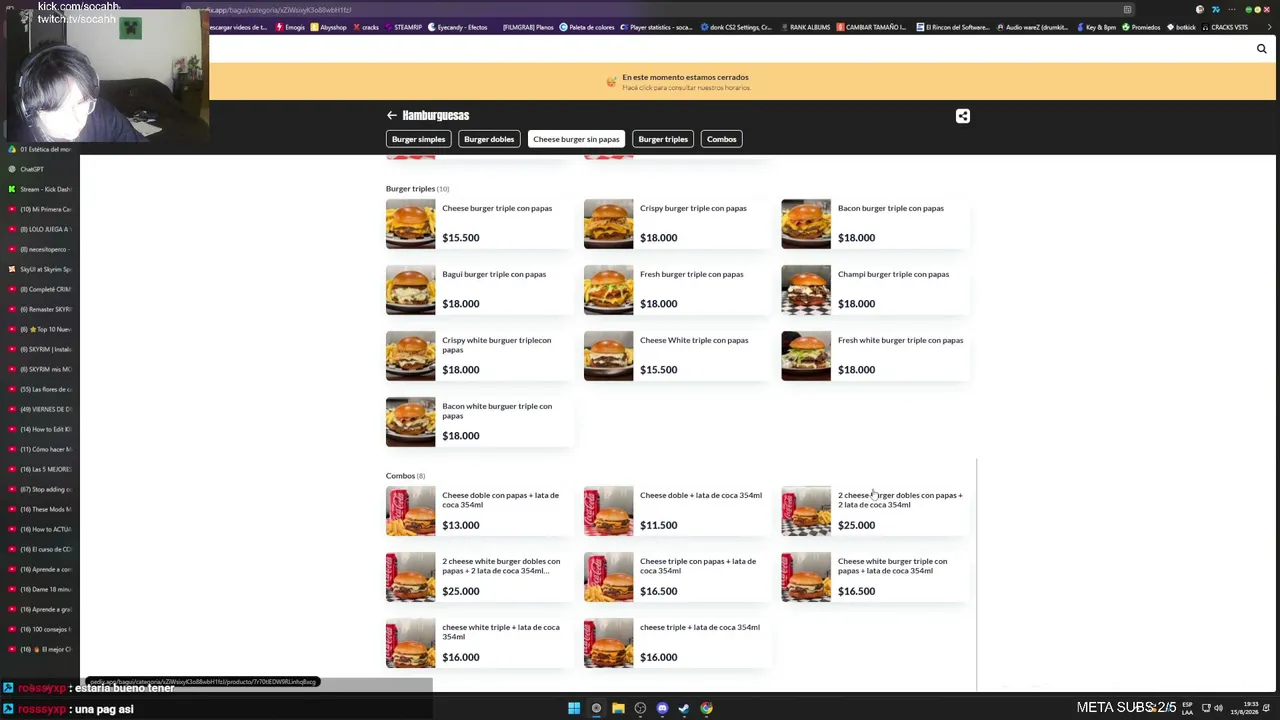Viewport: 1280px width, 720px height.
Task: Open Fresh white burger triple con papas
Action: click(x=875, y=355)
